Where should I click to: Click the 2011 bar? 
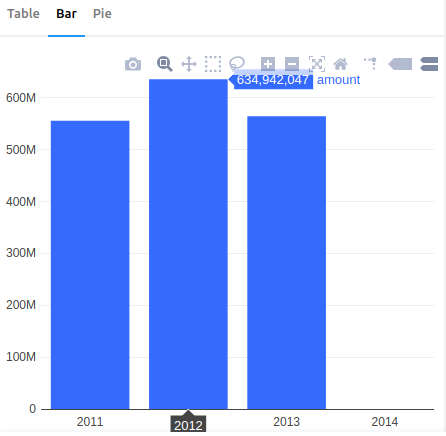pos(90,265)
